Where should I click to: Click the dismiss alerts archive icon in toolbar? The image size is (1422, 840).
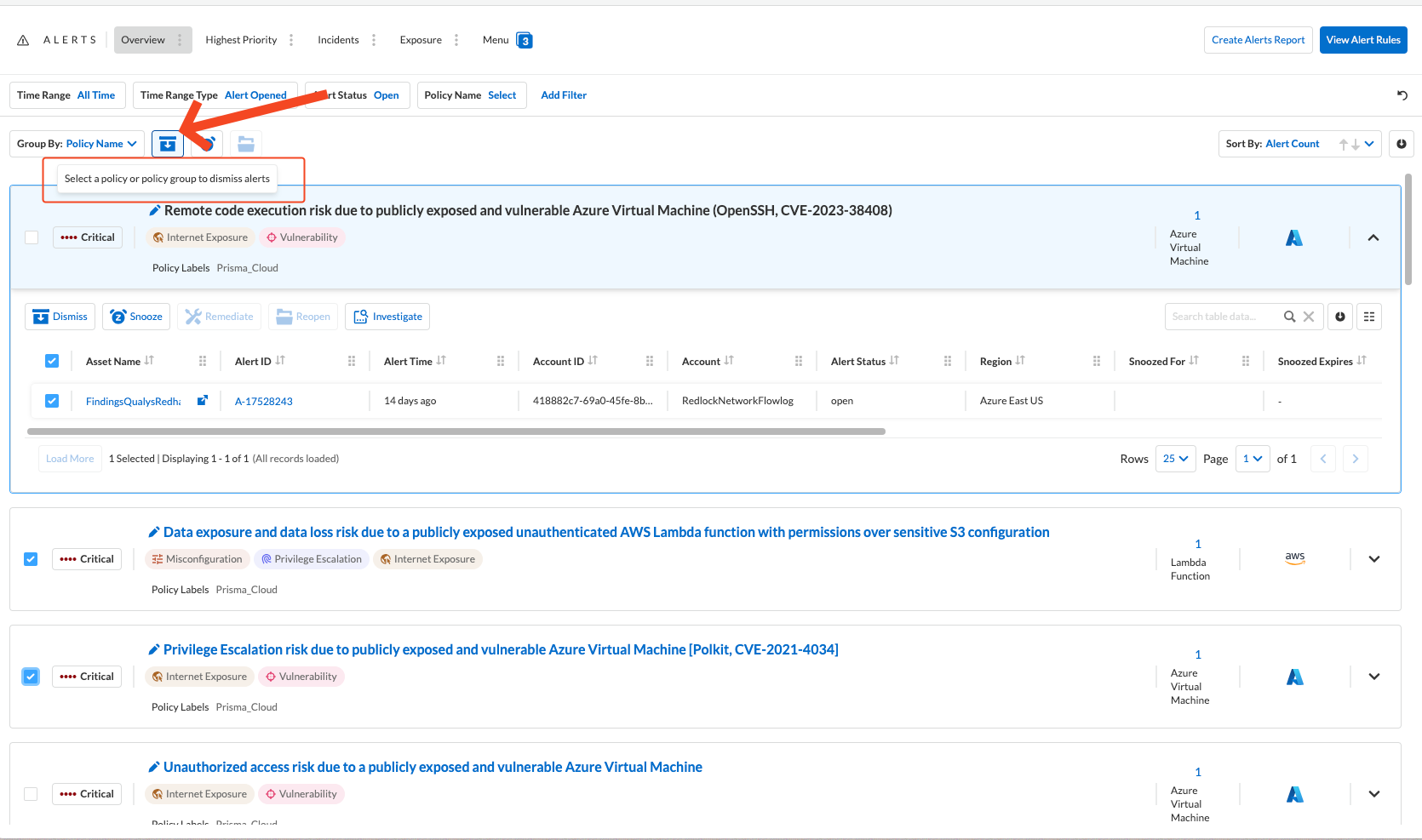(x=168, y=144)
